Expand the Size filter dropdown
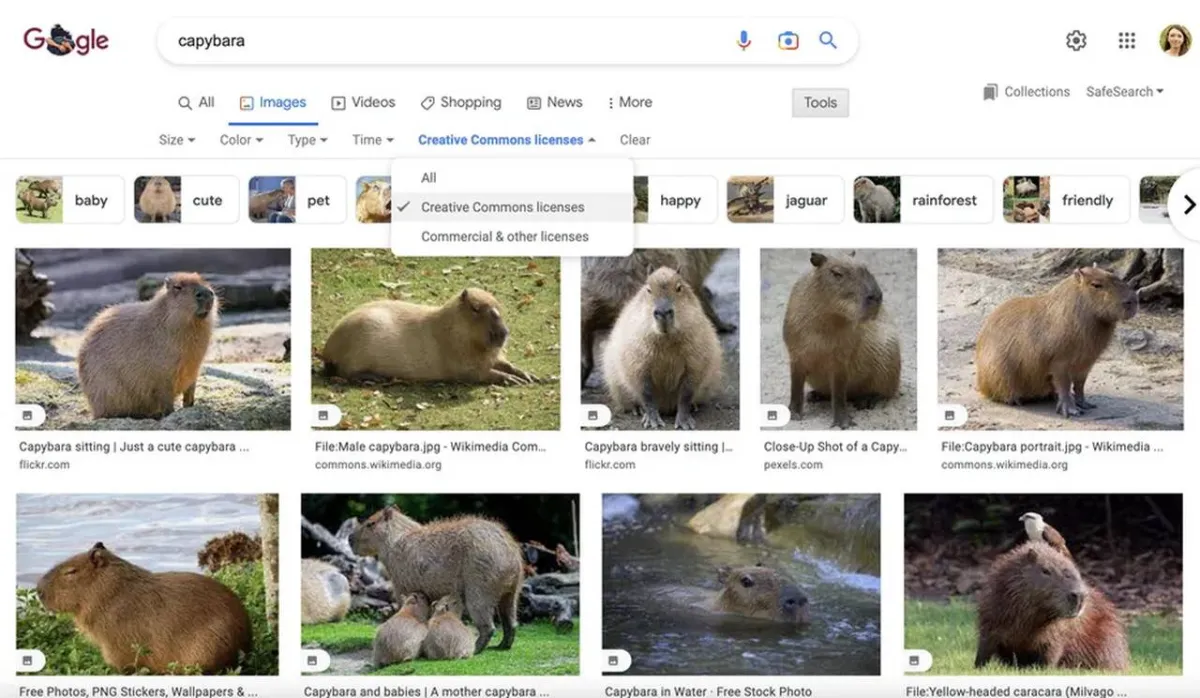Image resolution: width=1200 pixels, height=698 pixels. [177, 140]
